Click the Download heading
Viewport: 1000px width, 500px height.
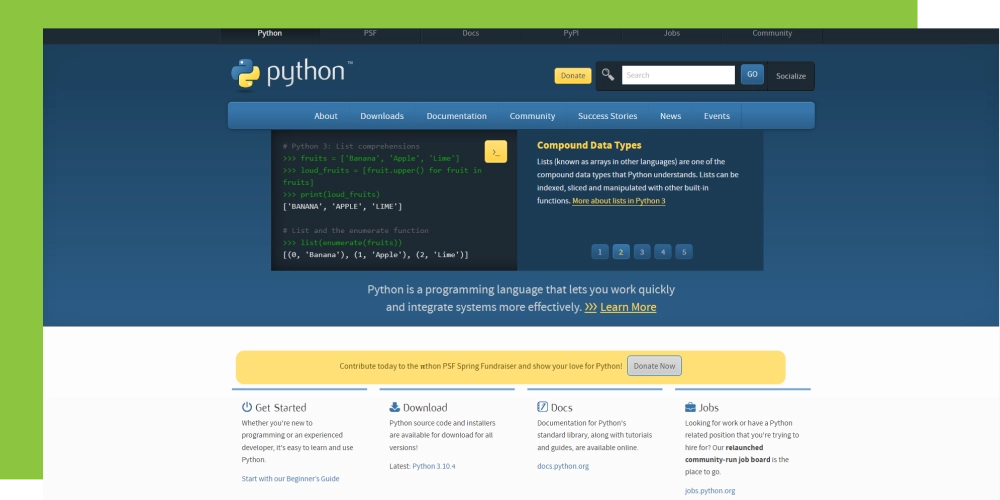(x=425, y=408)
